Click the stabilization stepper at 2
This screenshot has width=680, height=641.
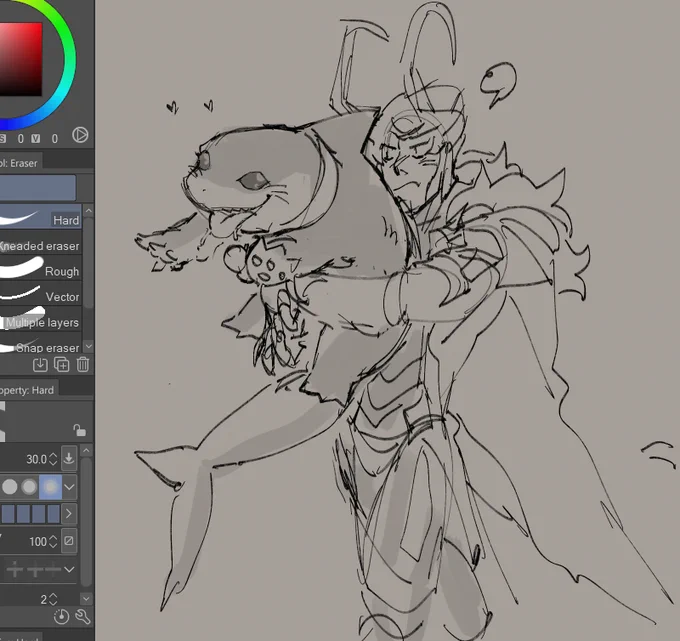point(53,599)
